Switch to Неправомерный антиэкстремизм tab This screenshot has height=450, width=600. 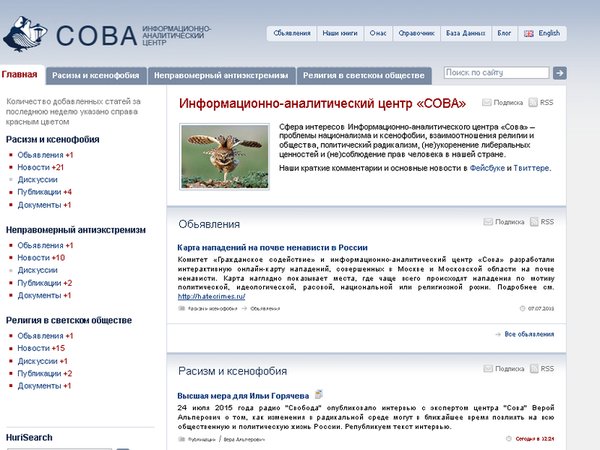(x=223, y=75)
